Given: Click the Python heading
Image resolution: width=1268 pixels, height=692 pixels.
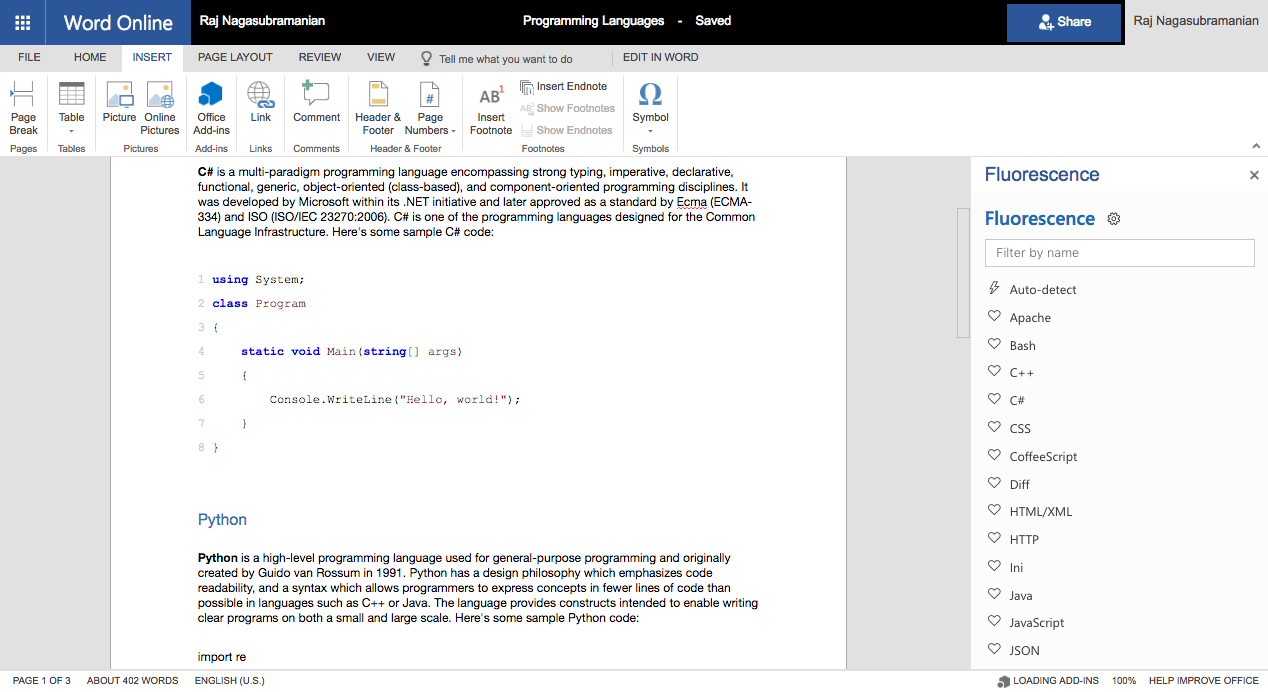Looking at the screenshot, I should tap(222, 520).
